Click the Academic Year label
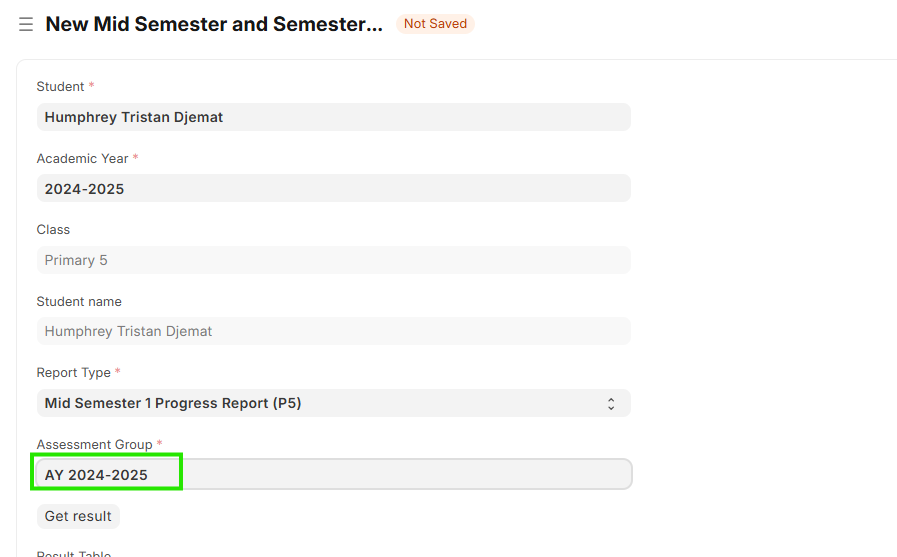This screenshot has width=897, height=557. [82, 158]
